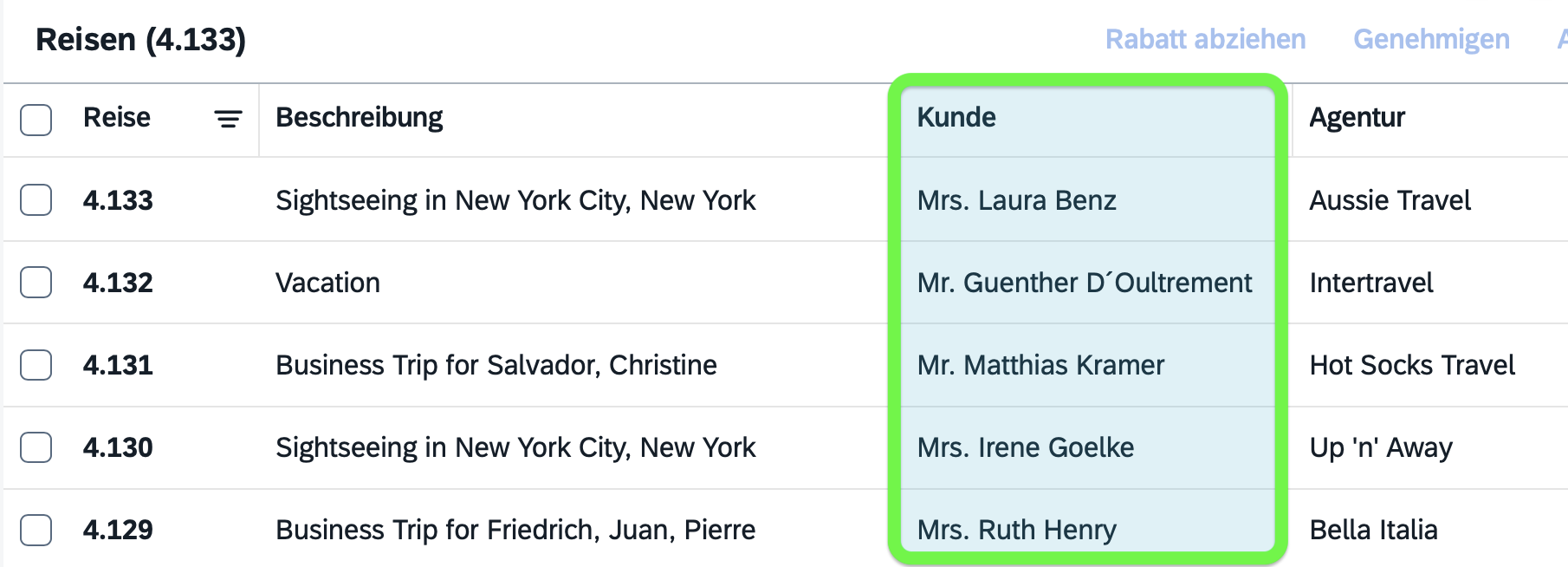This screenshot has width=1568, height=567.
Task: Select the Vacation trip row 4.132
Action: pos(327,282)
